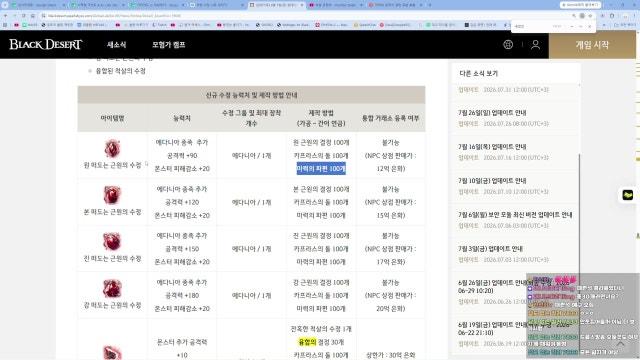Open the 7월 3일(금) 업데이트 안내 news link
Viewport: 640px width, 360px height.
490,249
